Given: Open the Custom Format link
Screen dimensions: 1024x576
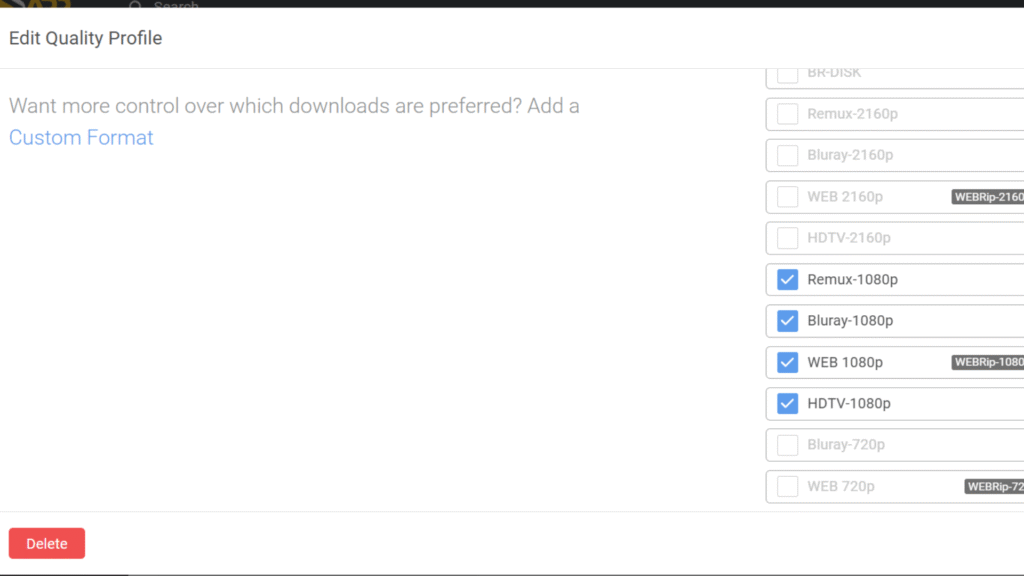Looking at the screenshot, I should click(x=81, y=138).
